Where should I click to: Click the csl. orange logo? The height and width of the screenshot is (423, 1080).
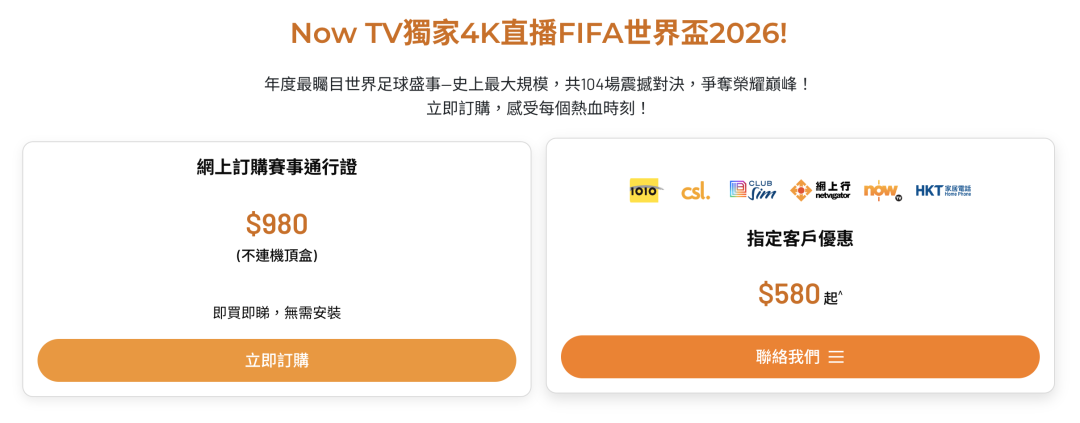tap(696, 192)
